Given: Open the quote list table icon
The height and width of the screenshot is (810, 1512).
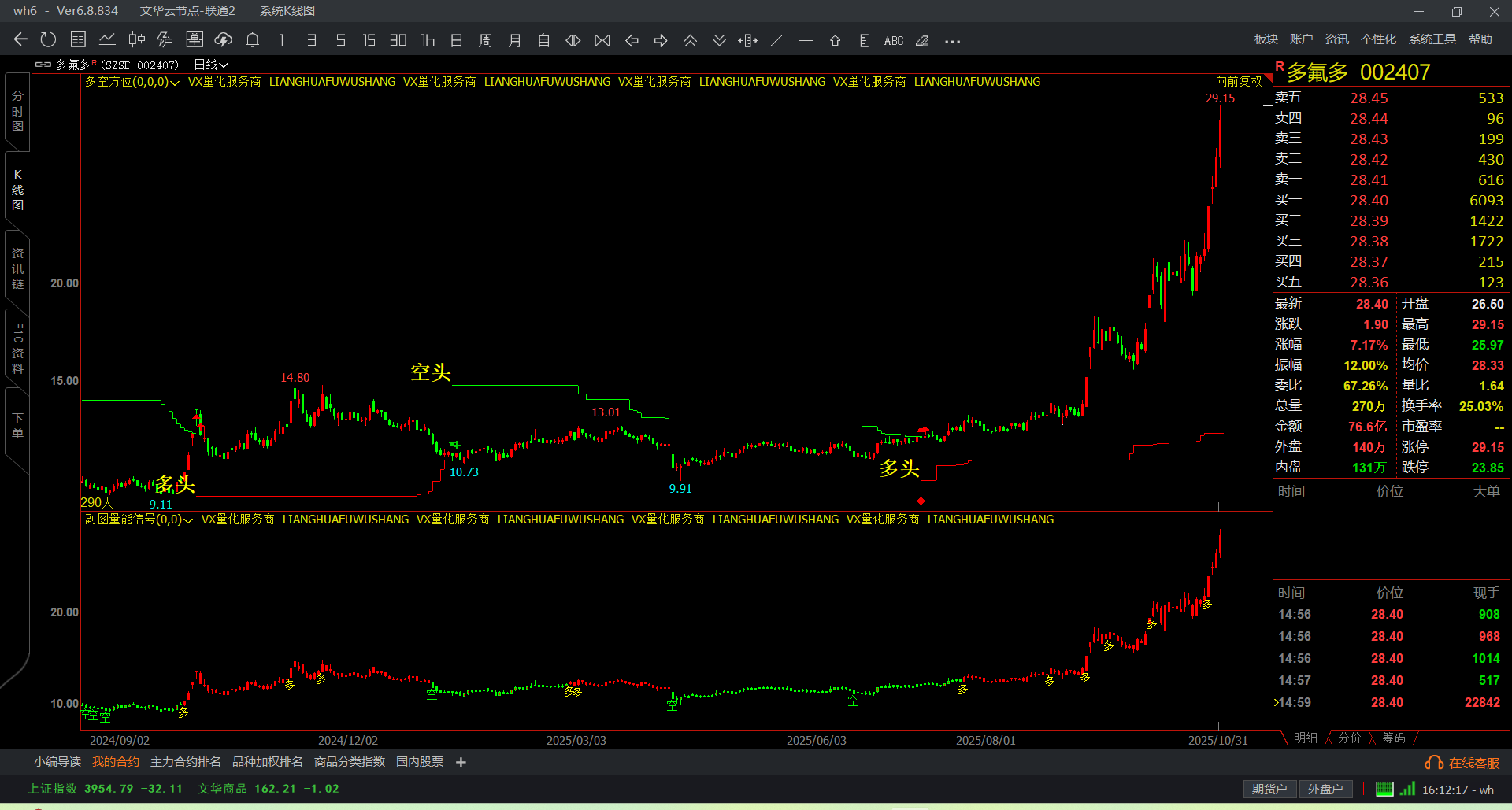Looking at the screenshot, I should [x=78, y=40].
